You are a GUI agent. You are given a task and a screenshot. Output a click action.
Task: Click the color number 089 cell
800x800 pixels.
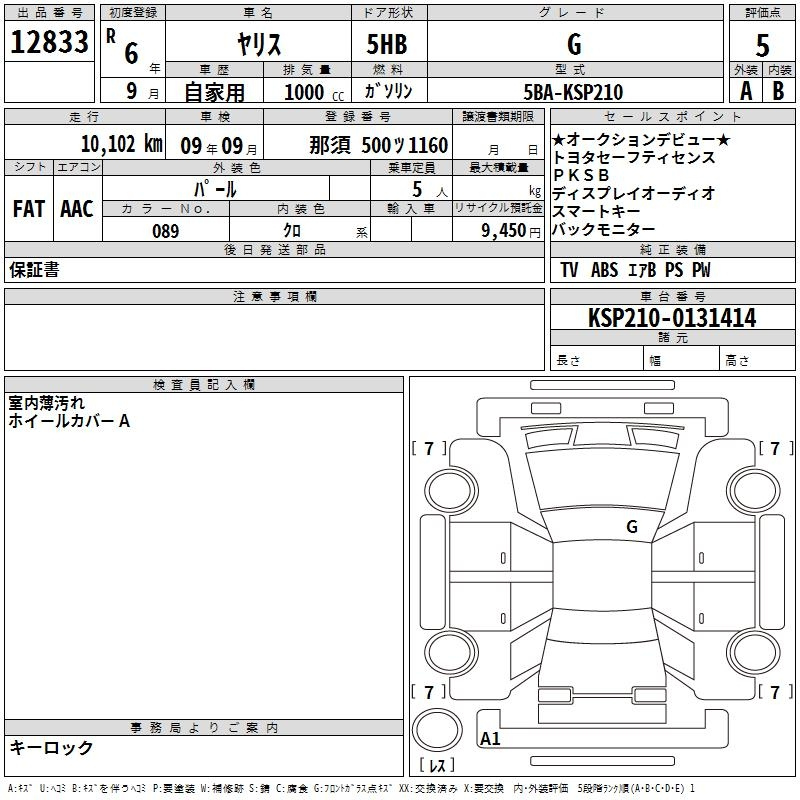(x=166, y=231)
